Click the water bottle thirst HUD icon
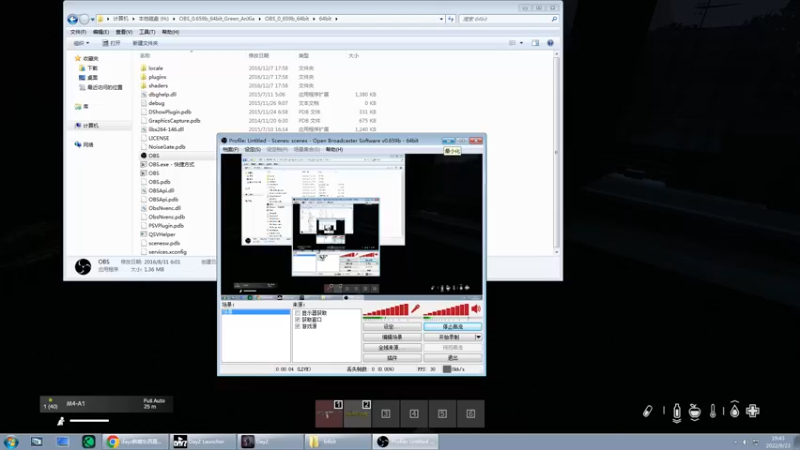Screen dimensions: 800x450 (677, 412)
